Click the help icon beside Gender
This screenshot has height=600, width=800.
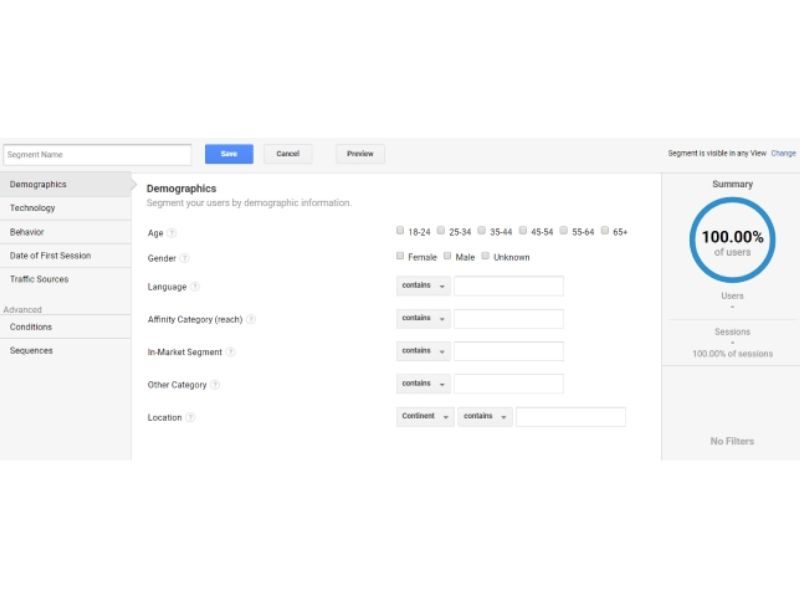[184, 258]
